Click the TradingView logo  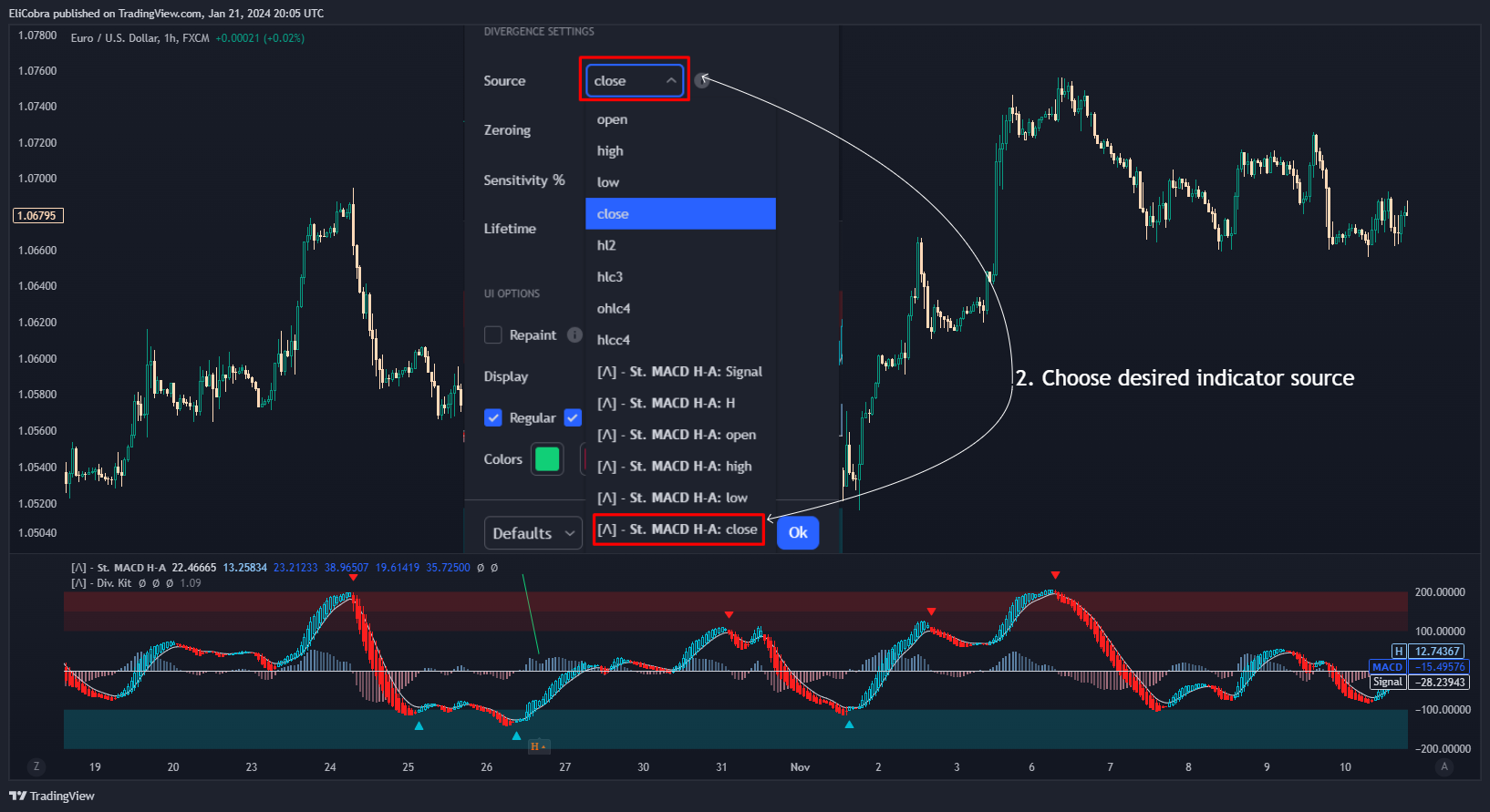52,796
